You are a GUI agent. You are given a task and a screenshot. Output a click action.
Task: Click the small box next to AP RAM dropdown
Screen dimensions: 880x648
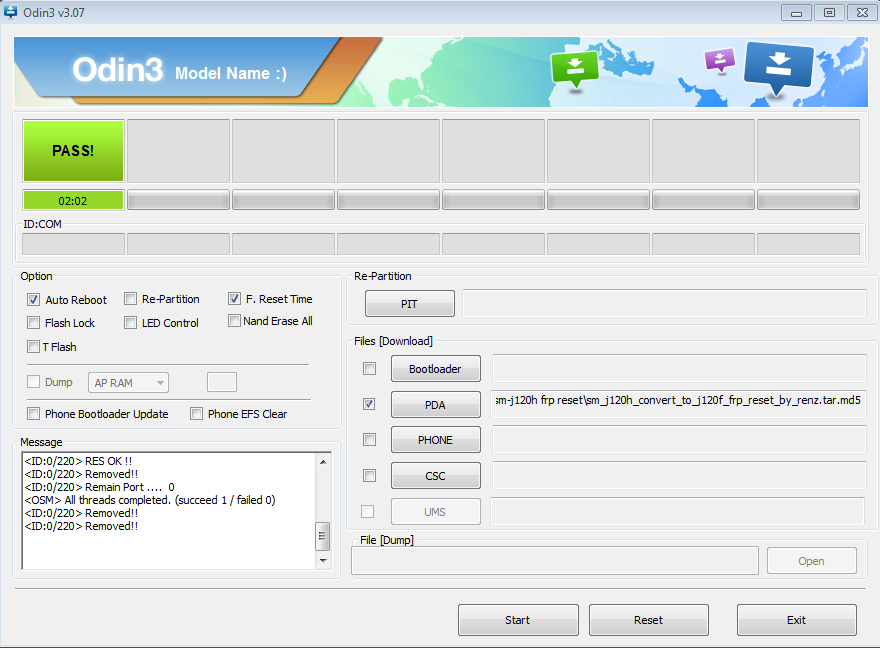[x=222, y=382]
